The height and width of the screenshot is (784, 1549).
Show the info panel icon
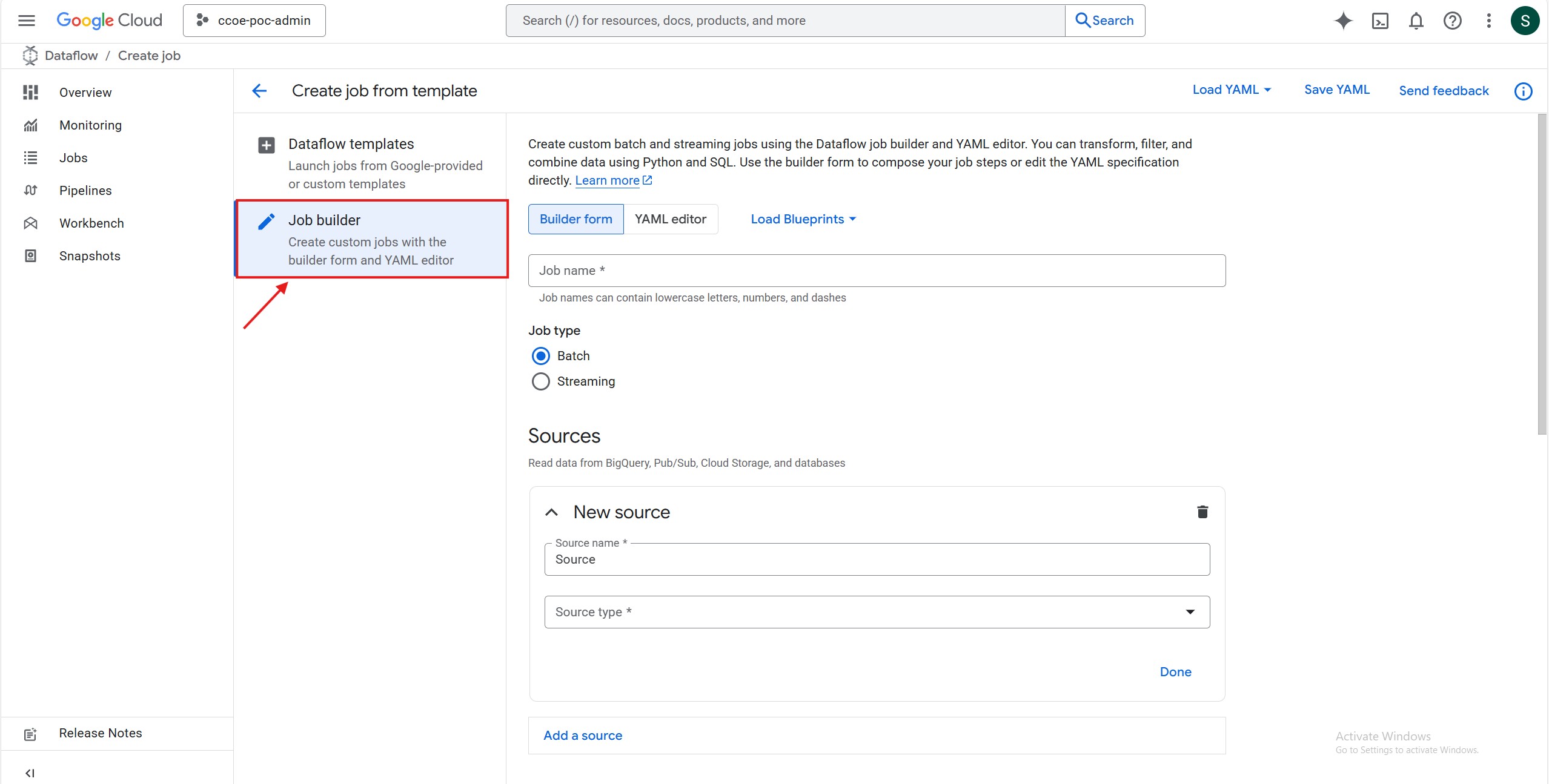pyautogui.click(x=1523, y=91)
